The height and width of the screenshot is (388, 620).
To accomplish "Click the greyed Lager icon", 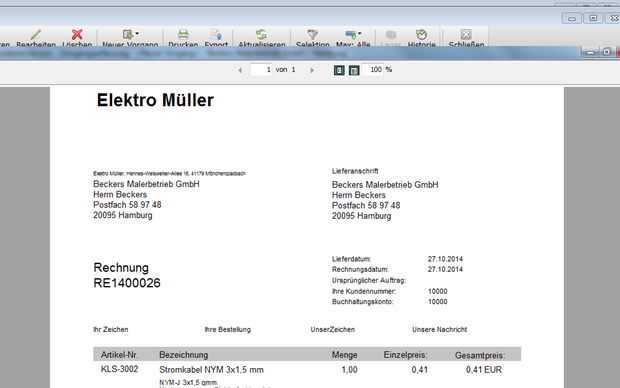I will [391, 34].
